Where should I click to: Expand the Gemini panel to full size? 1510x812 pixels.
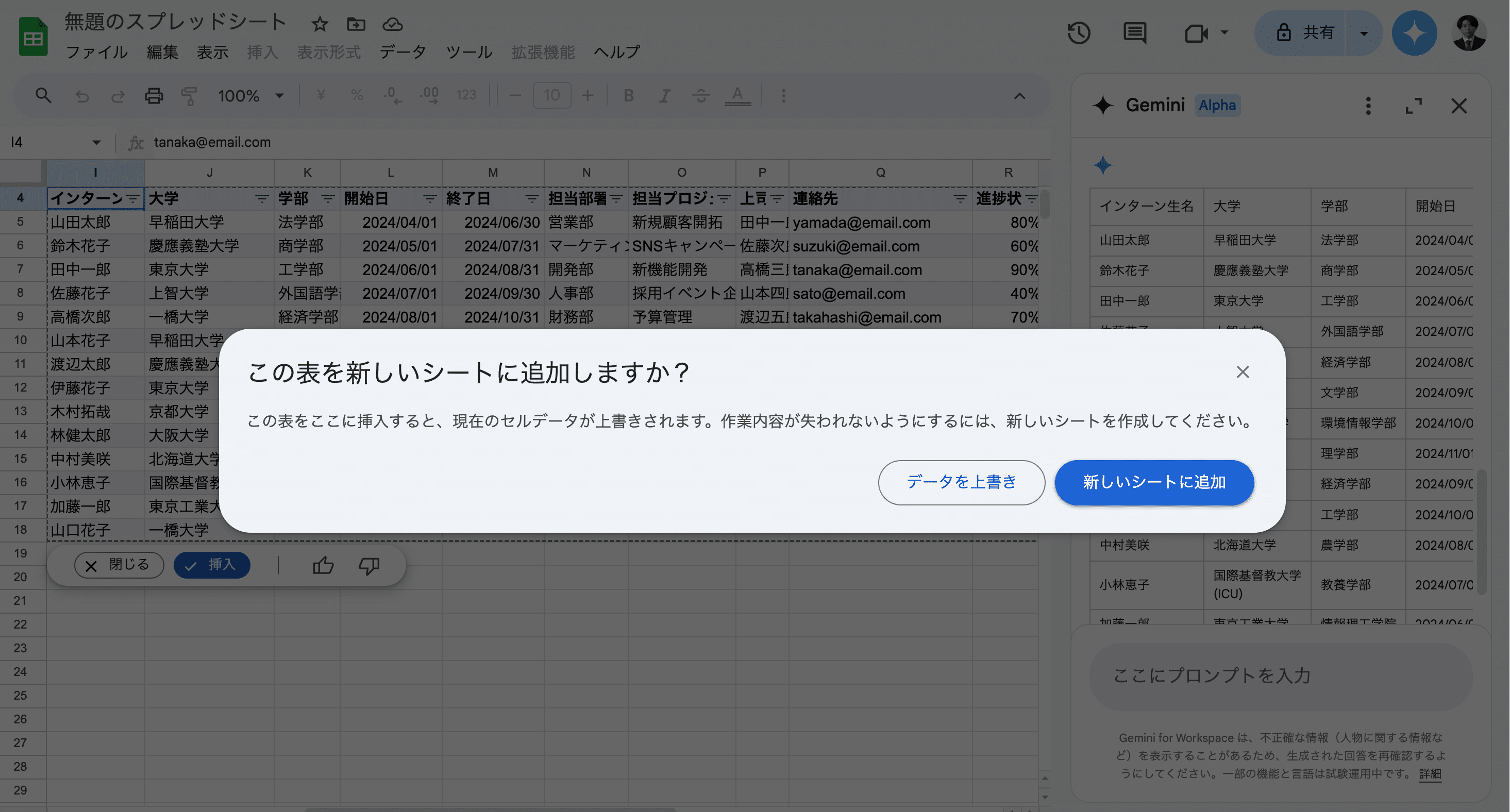coord(1414,106)
